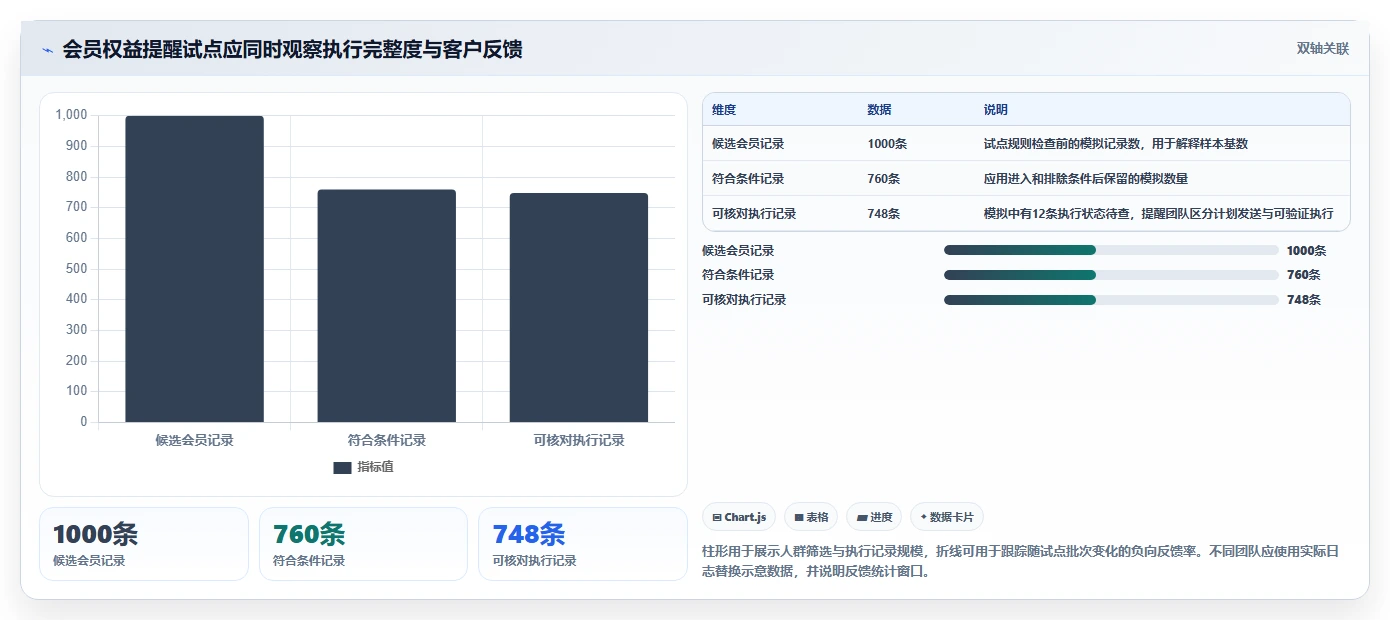Click the Chart.js chip
Image resolution: width=1390 pixels, height=620 pixels.
tap(739, 517)
